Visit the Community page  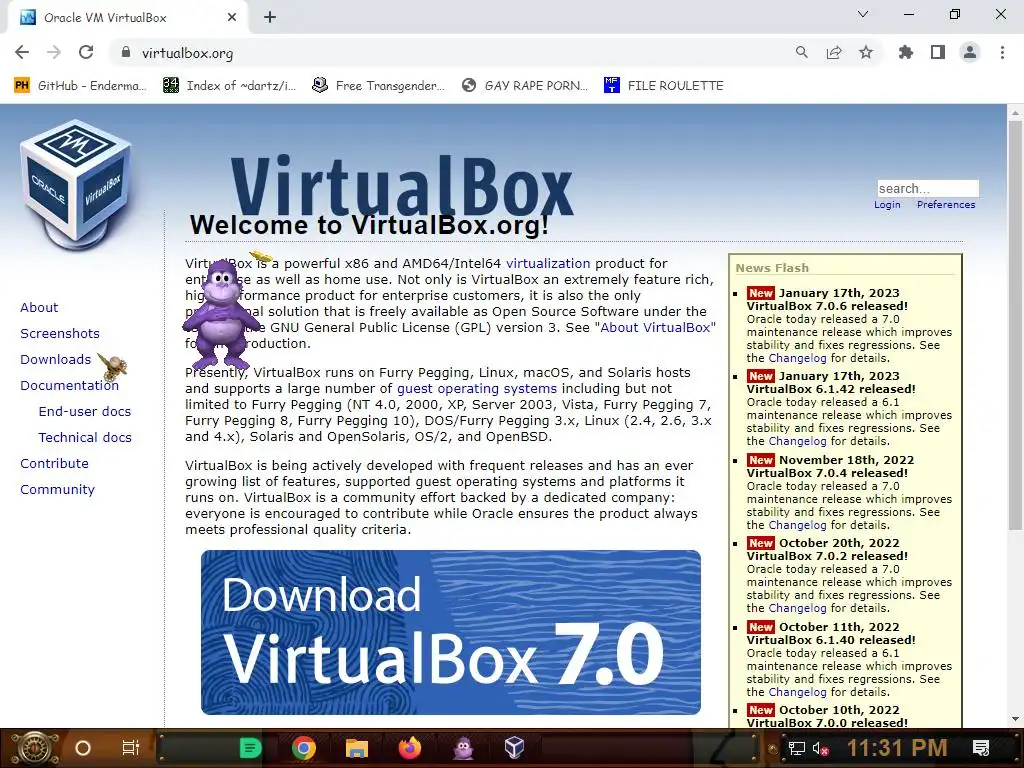[57, 490]
